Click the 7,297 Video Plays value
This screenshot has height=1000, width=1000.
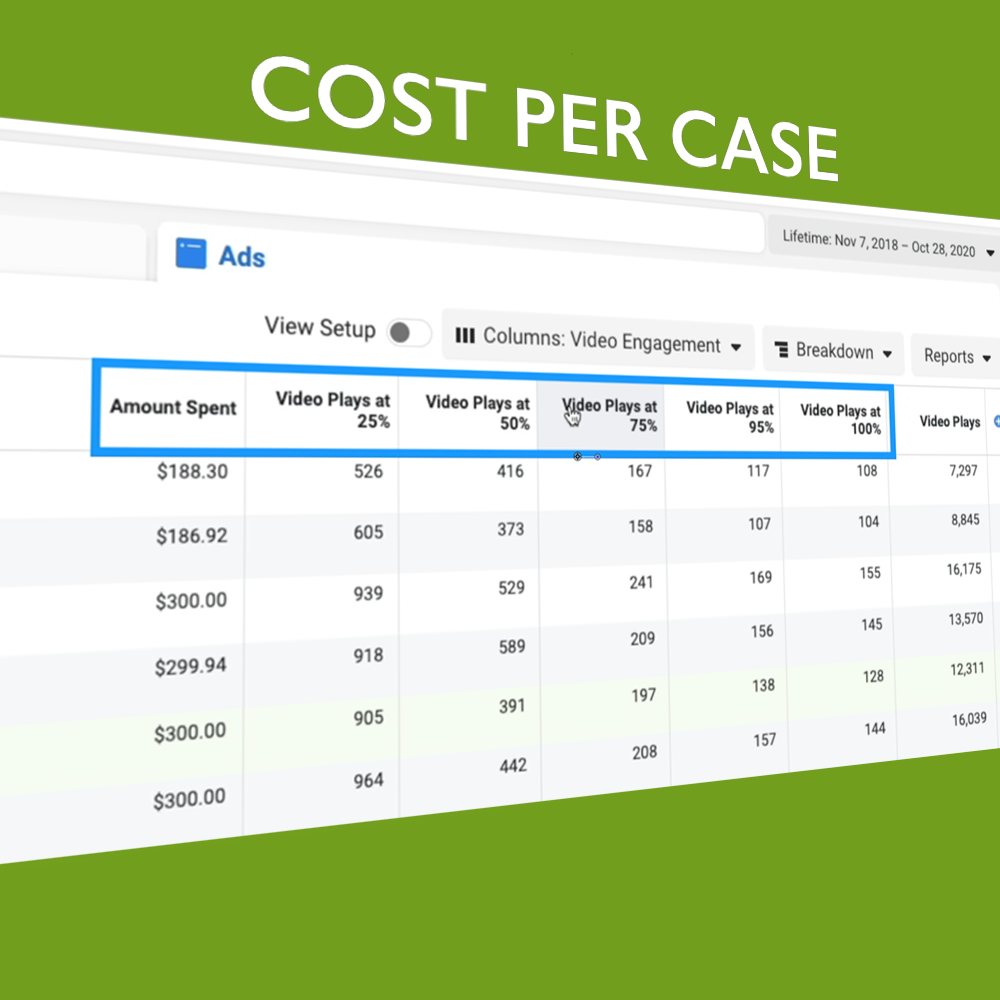tap(963, 471)
